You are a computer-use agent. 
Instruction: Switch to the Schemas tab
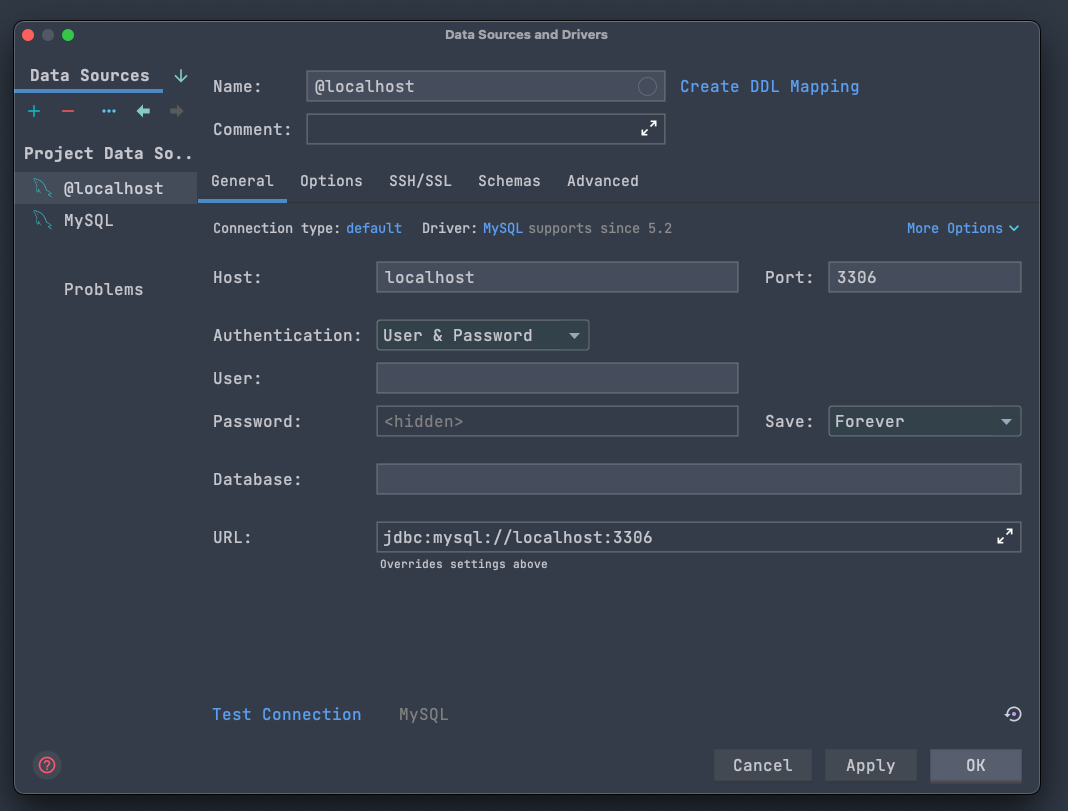tap(509, 181)
